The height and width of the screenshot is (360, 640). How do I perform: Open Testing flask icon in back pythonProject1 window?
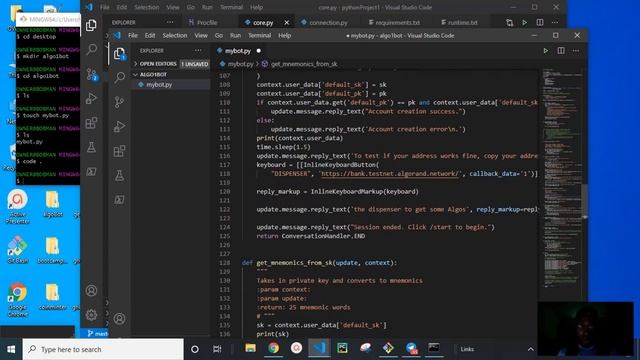coord(91,147)
